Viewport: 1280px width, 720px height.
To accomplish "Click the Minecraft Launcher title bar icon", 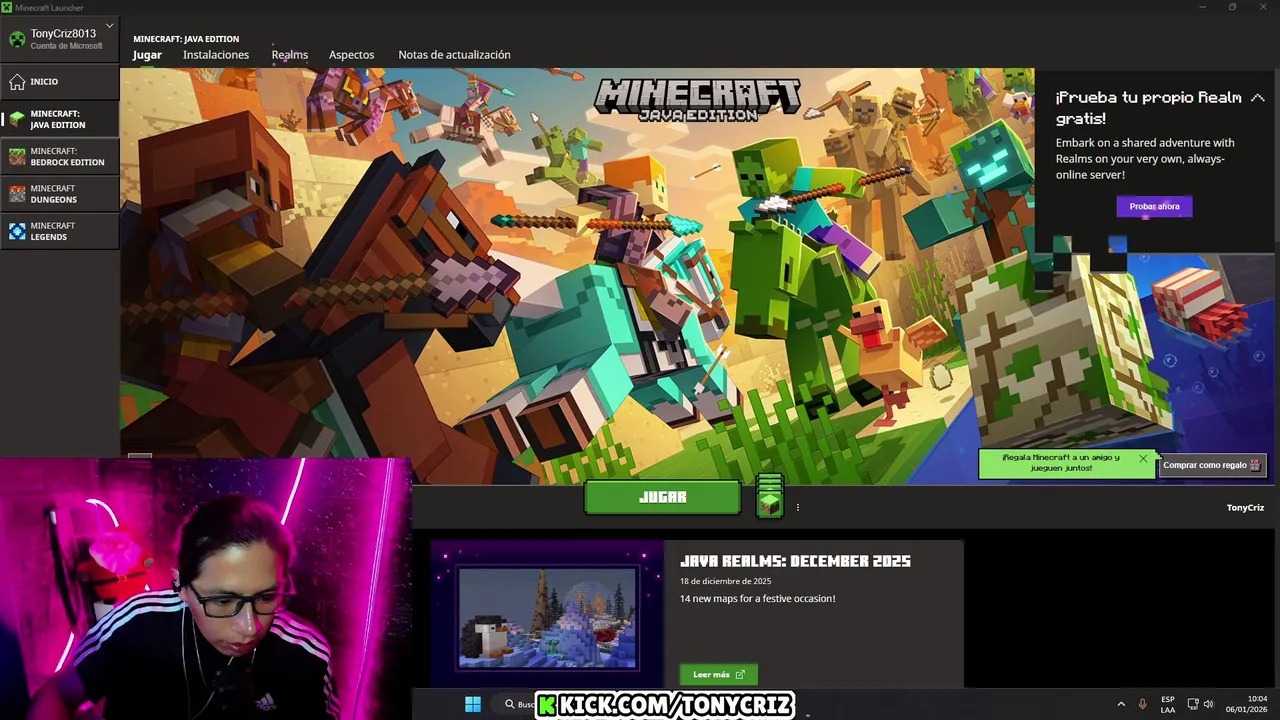I will [7, 7].
